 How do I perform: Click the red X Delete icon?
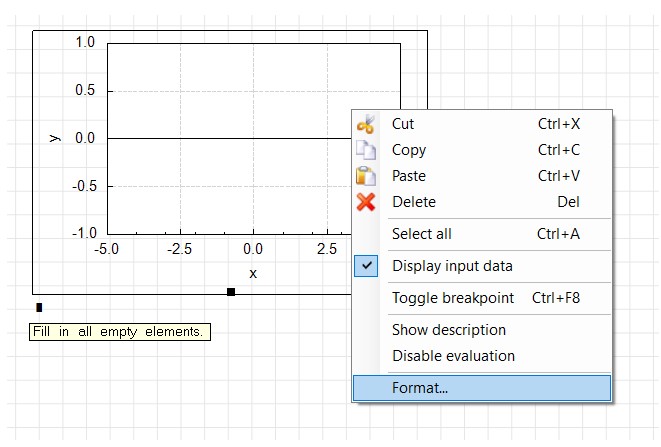point(367,202)
